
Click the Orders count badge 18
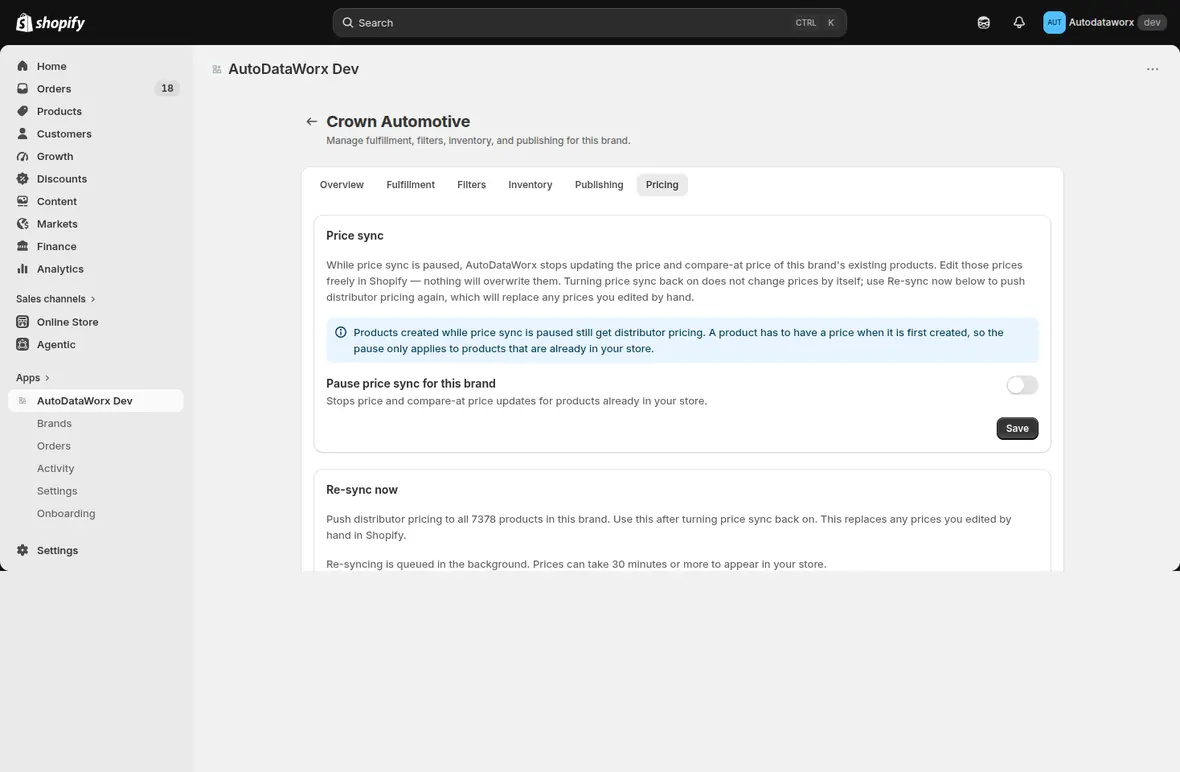[x=167, y=89]
